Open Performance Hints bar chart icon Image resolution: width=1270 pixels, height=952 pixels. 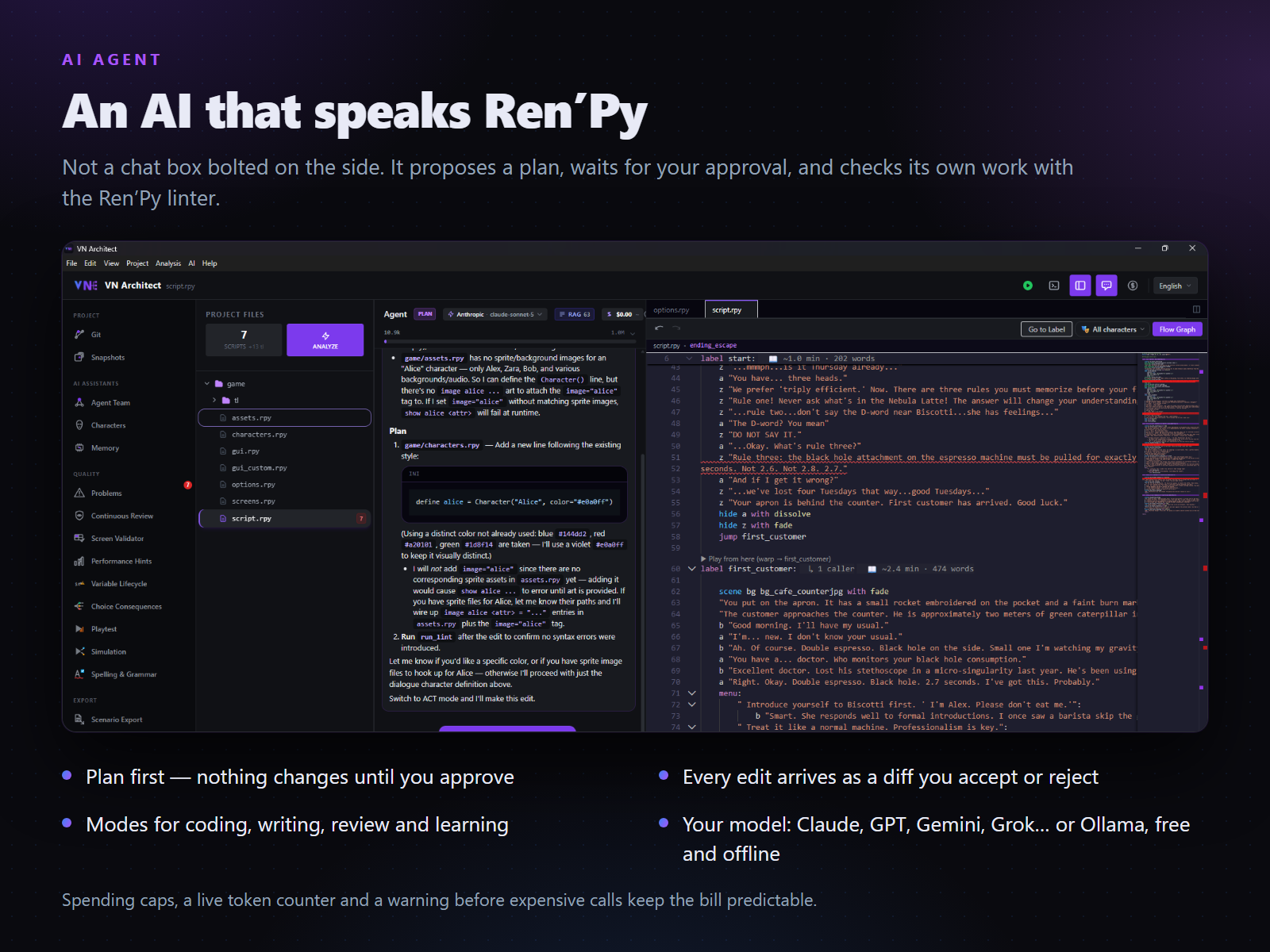(79, 561)
